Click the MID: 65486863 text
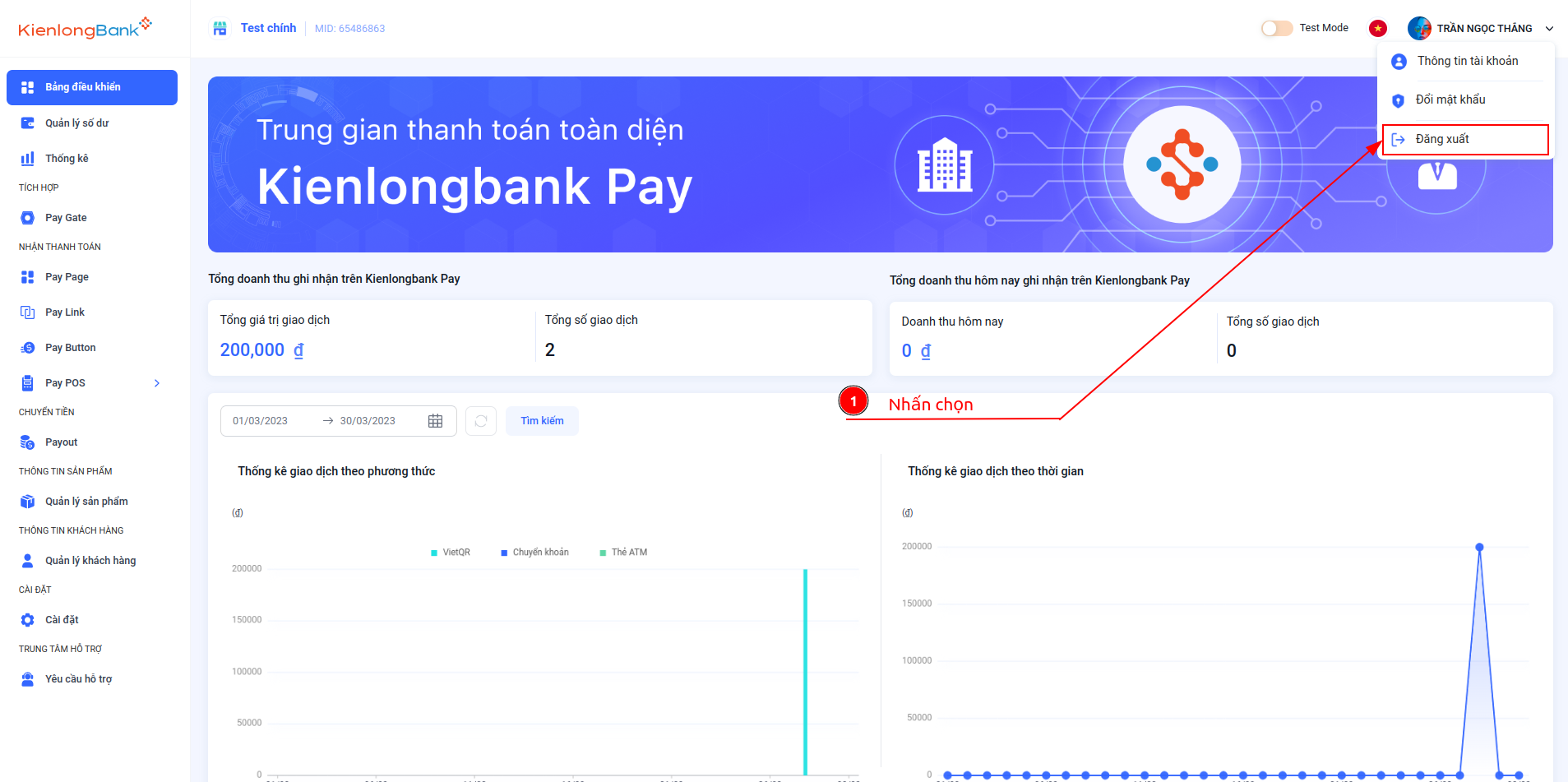The height and width of the screenshot is (782, 1568). 349,29
